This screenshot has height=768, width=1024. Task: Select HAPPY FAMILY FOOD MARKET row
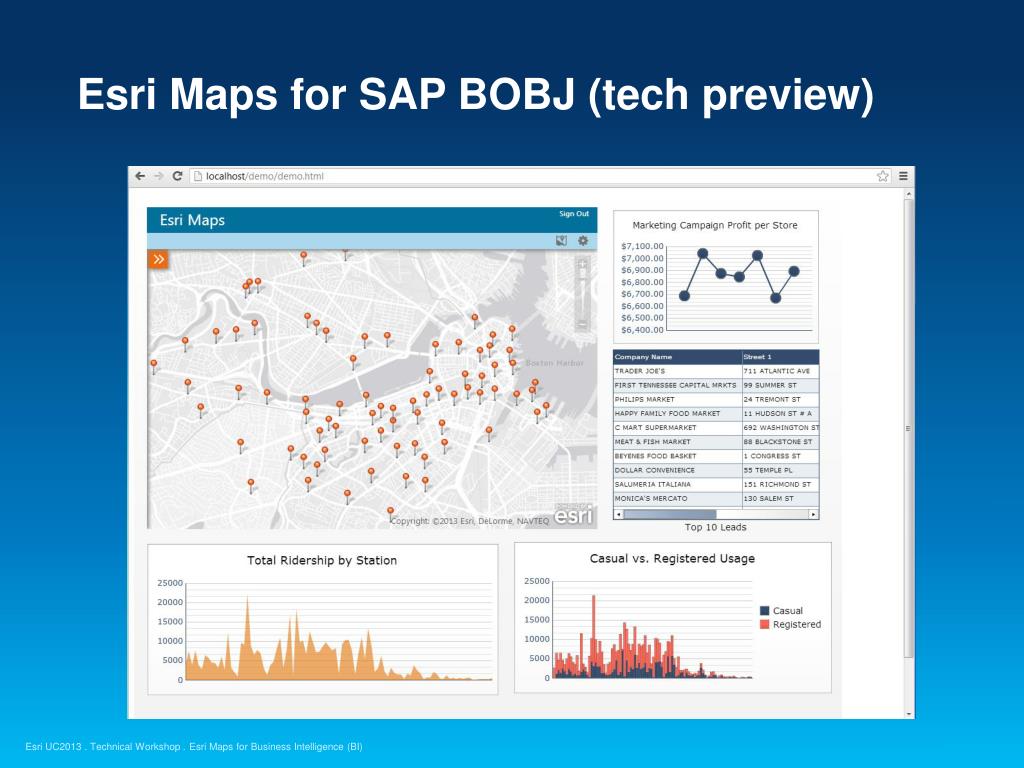(716, 413)
